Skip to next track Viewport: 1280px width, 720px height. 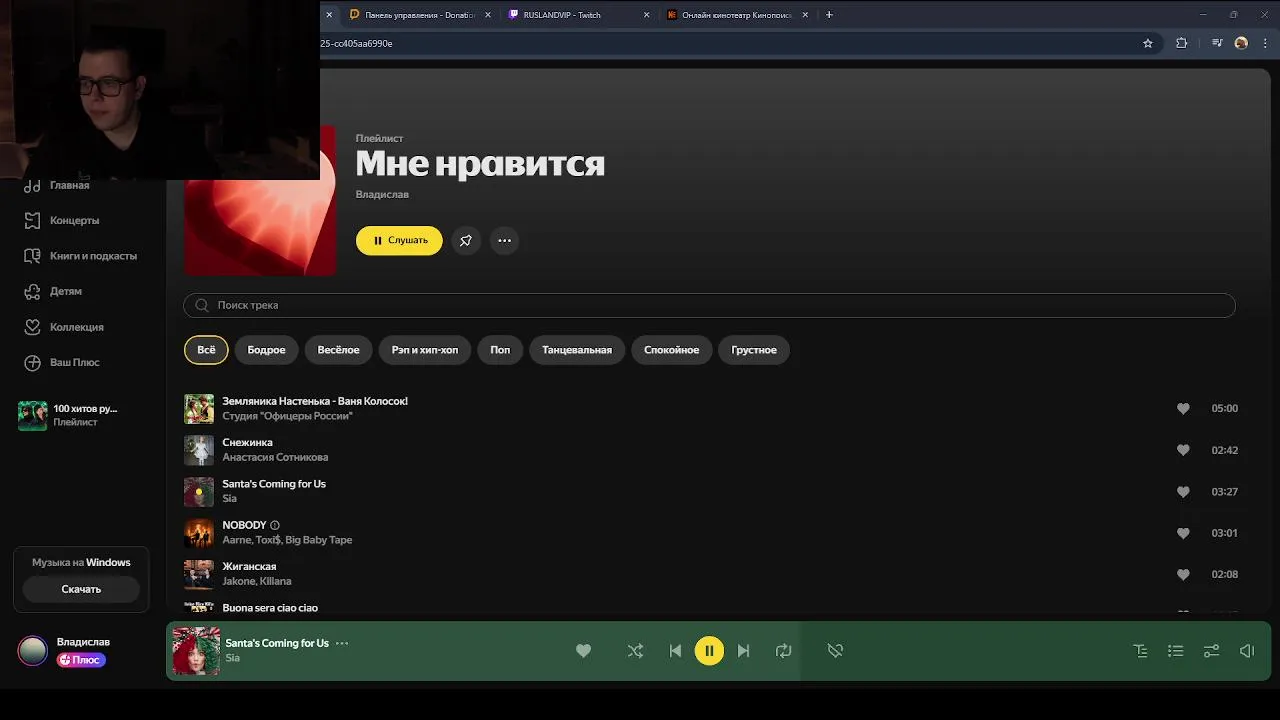pos(743,651)
